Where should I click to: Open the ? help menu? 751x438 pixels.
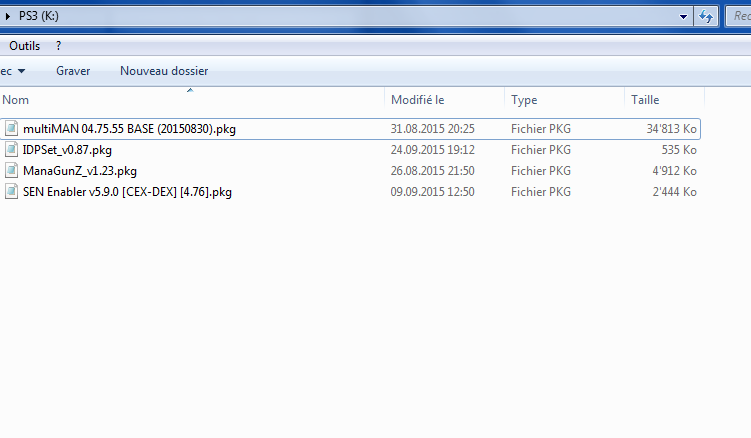click(x=59, y=46)
